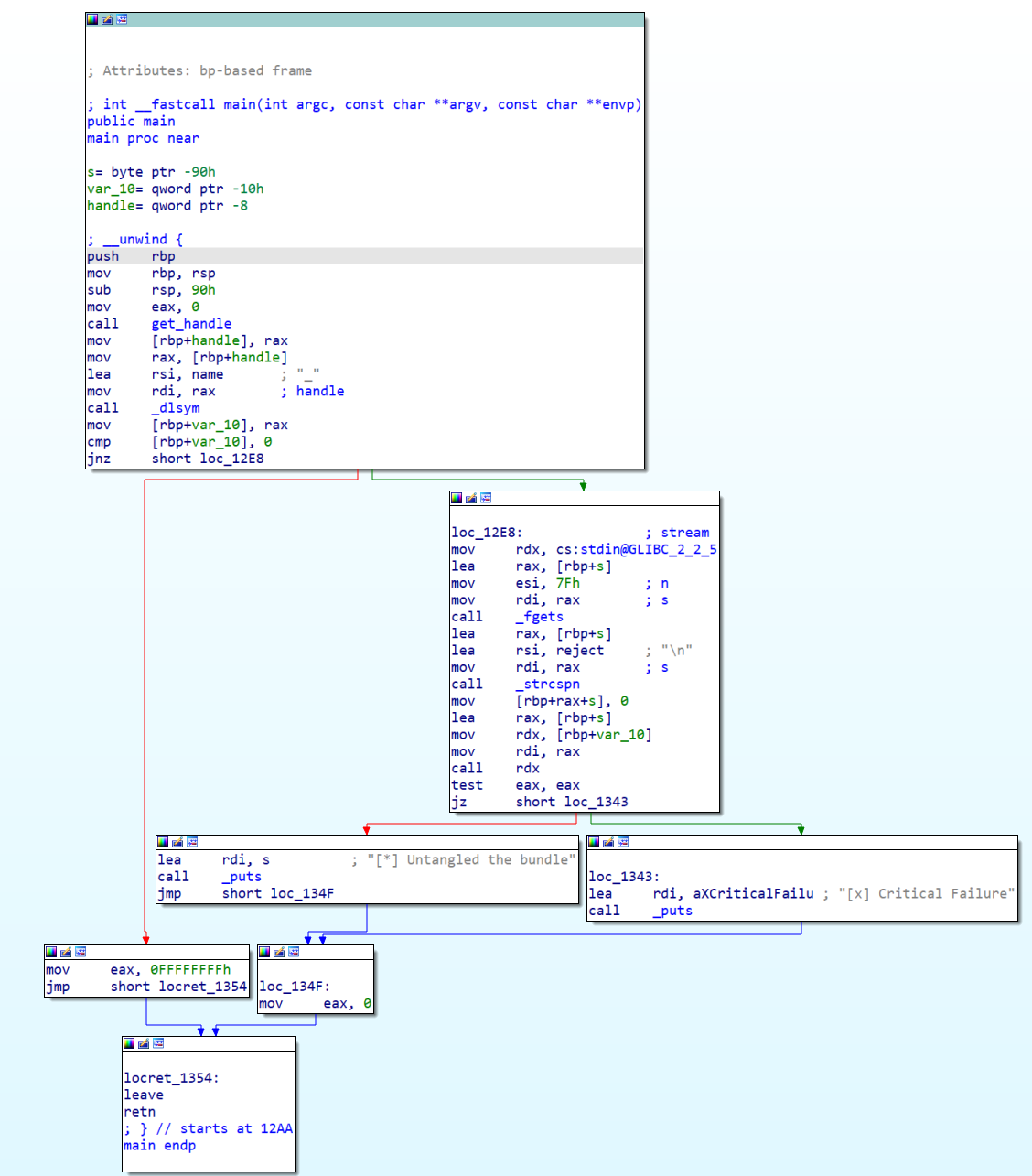Screen dimensions: 1032x1176
Task: Click the loc_12E8 operand in jnz instruction
Action: 231,459
